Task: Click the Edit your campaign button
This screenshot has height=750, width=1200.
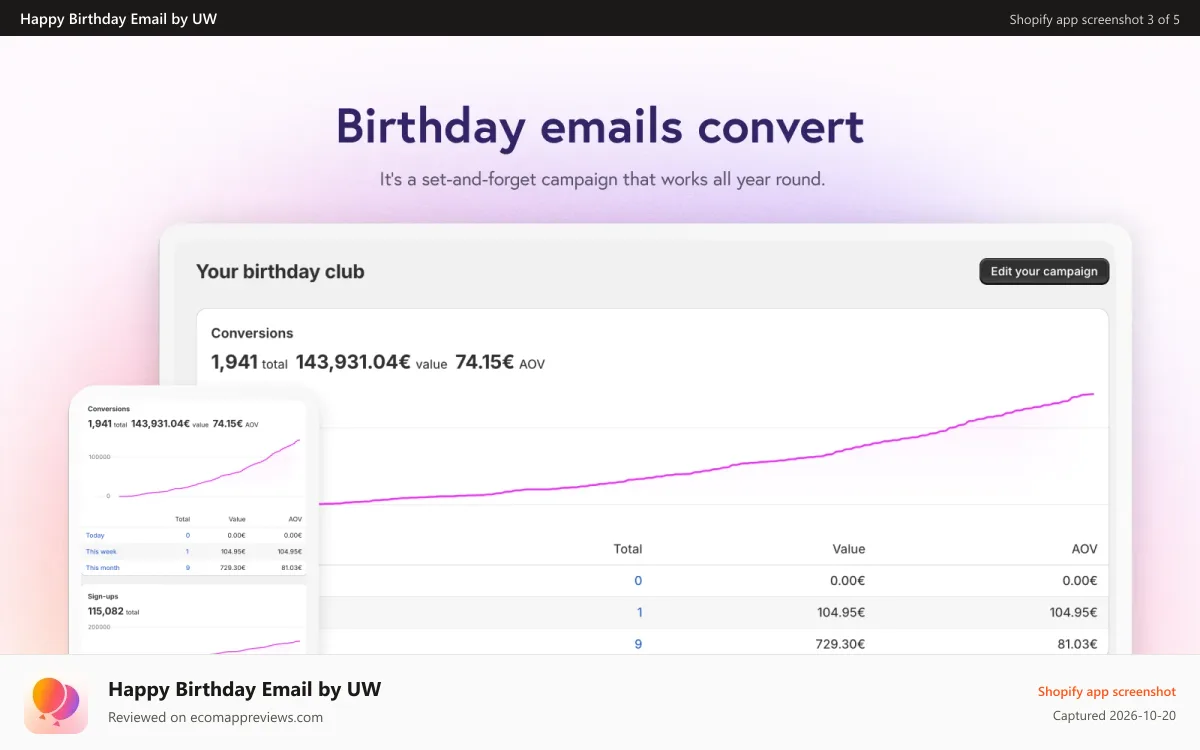Action: point(1044,271)
